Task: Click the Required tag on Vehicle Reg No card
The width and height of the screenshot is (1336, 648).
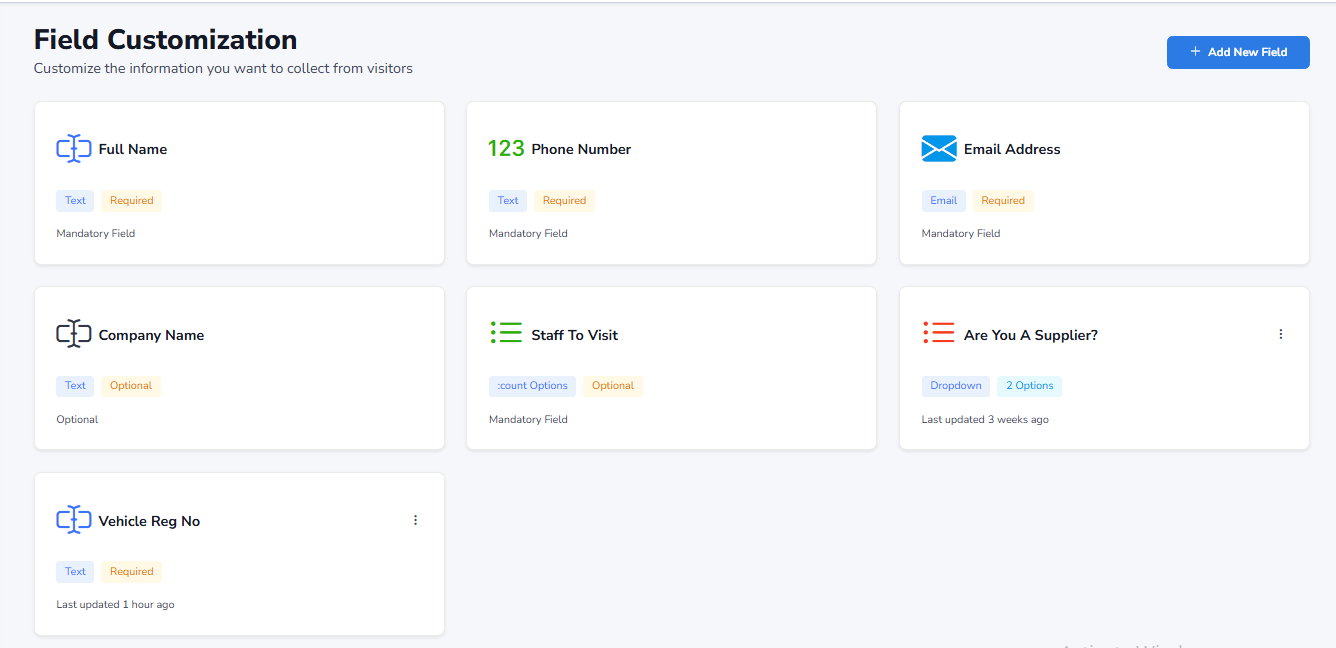Action: (132, 571)
